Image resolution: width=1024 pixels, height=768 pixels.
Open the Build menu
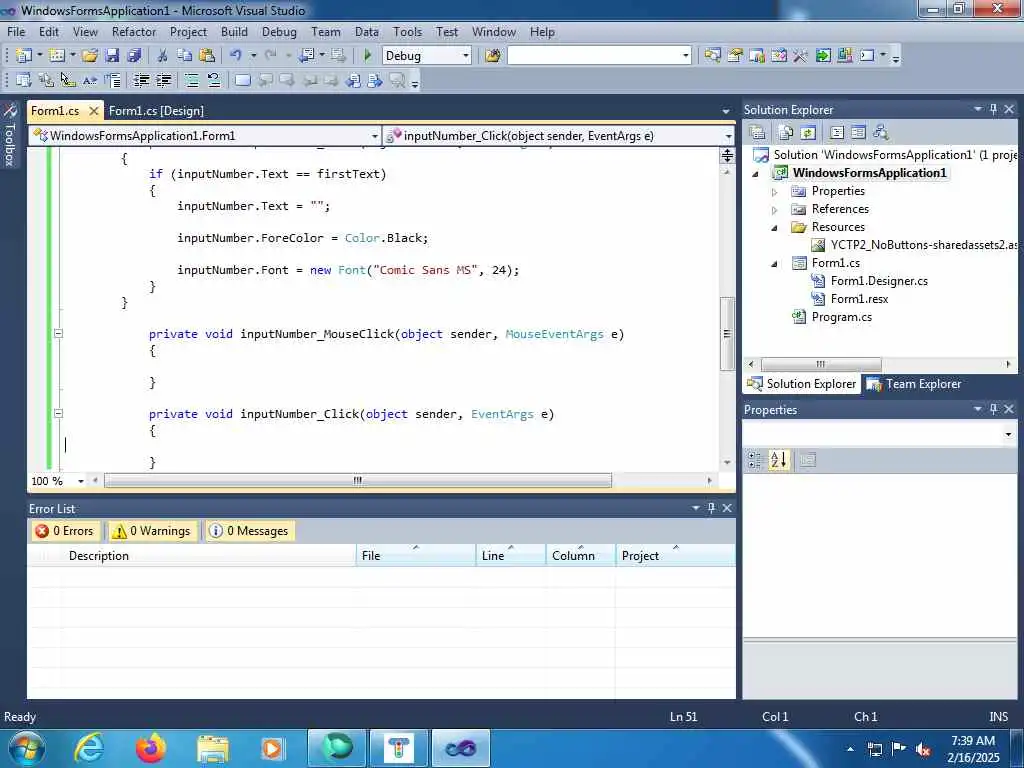coord(234,31)
